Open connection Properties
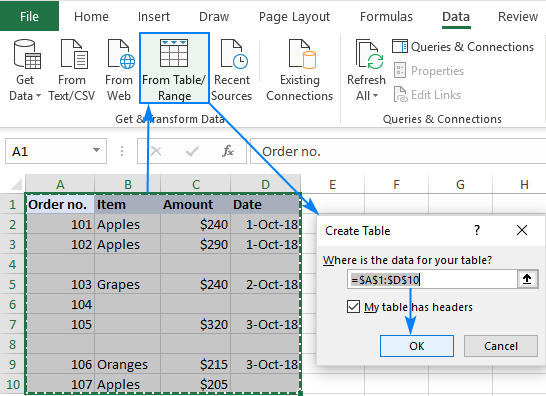The width and height of the screenshot is (546, 396). pyautogui.click(x=429, y=71)
